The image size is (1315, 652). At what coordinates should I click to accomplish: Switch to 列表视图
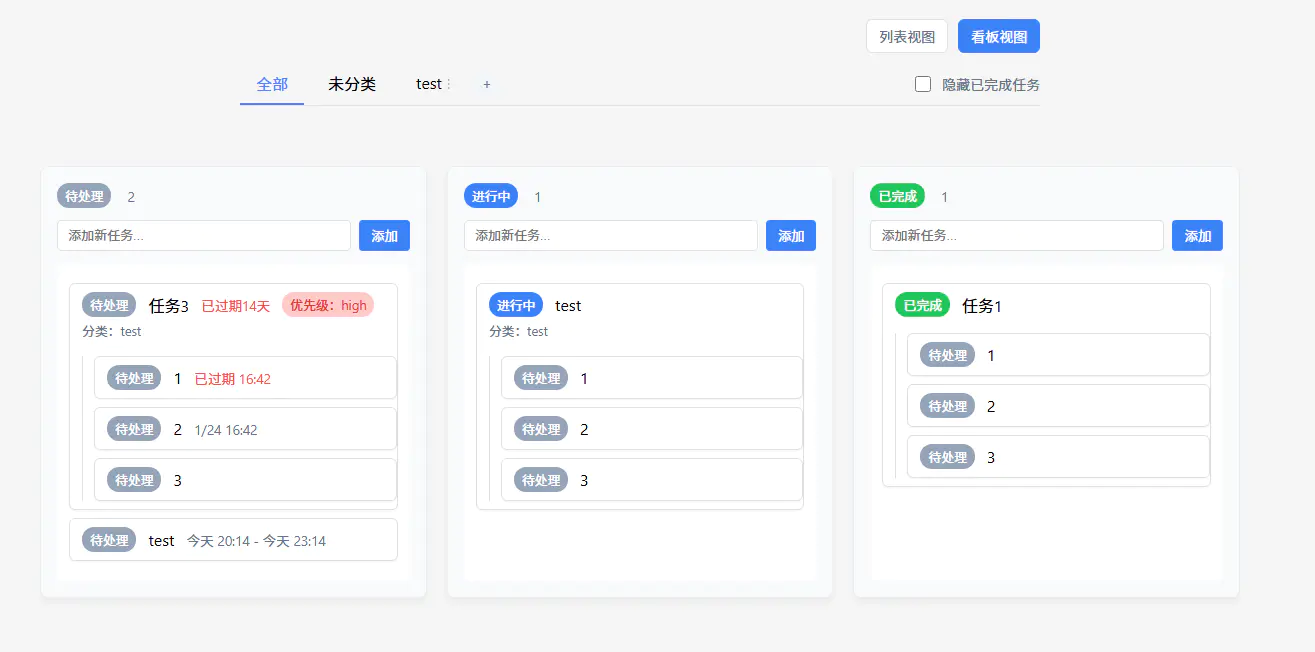click(x=907, y=37)
